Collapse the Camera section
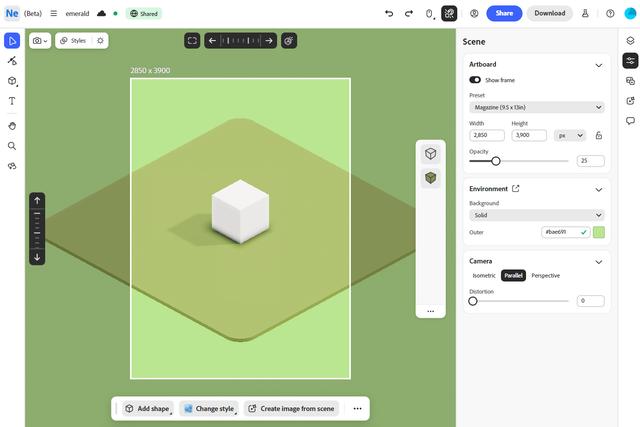The image size is (640, 427). pos(598,261)
